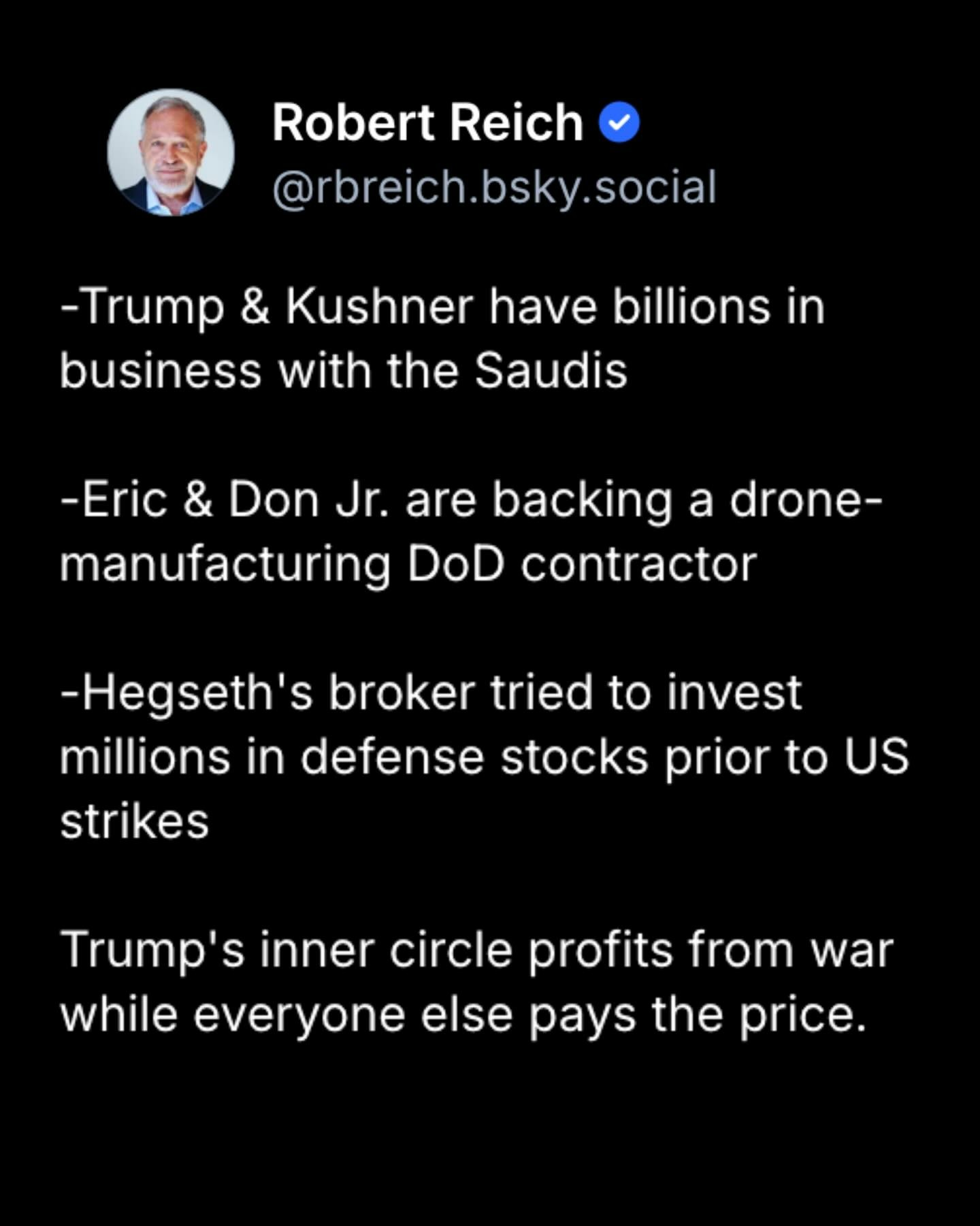Click "Eric" in the second bullet
Image resolution: width=980 pixels, height=1226 pixels.
pos(125,500)
